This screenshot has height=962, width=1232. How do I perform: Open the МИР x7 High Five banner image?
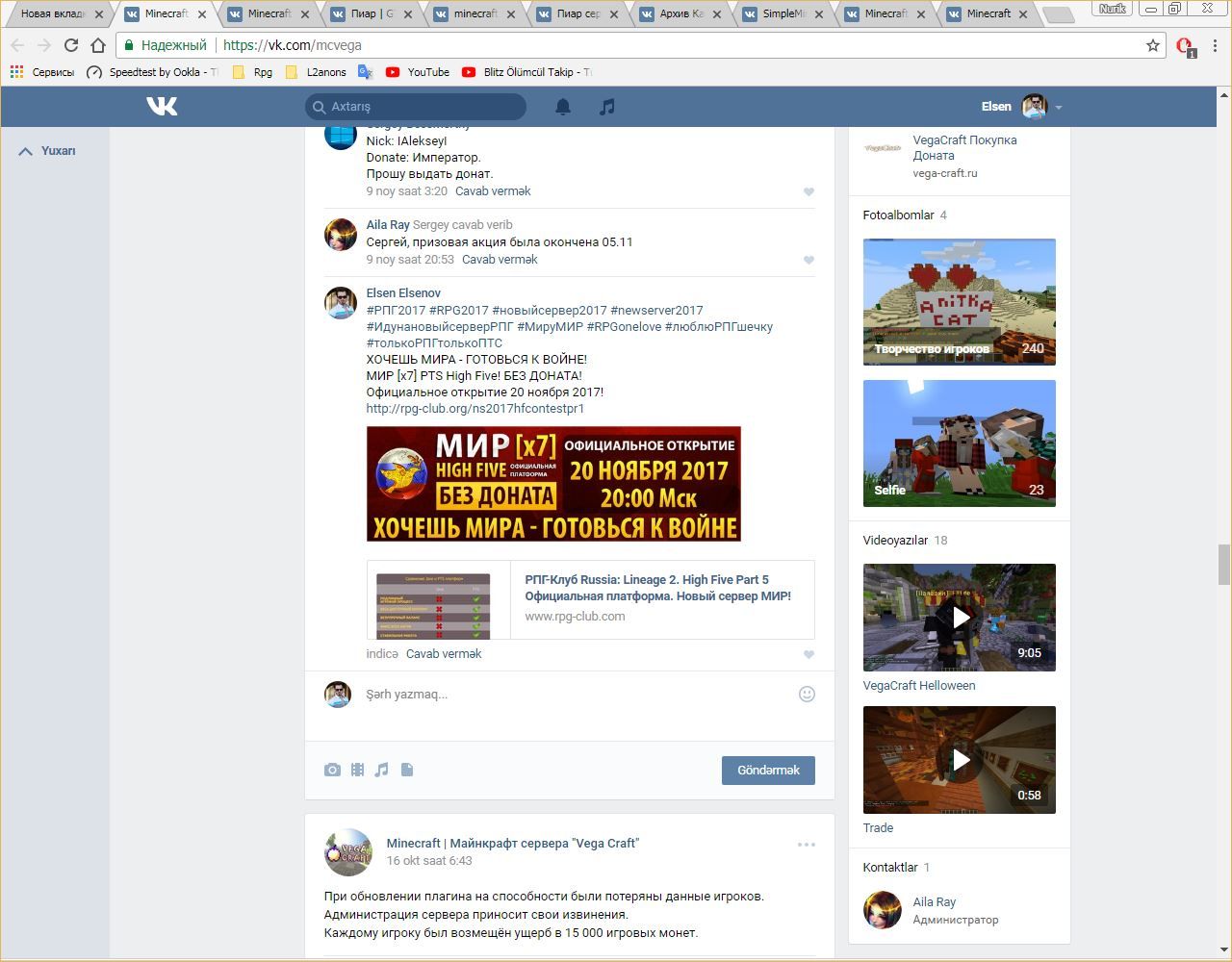point(553,484)
